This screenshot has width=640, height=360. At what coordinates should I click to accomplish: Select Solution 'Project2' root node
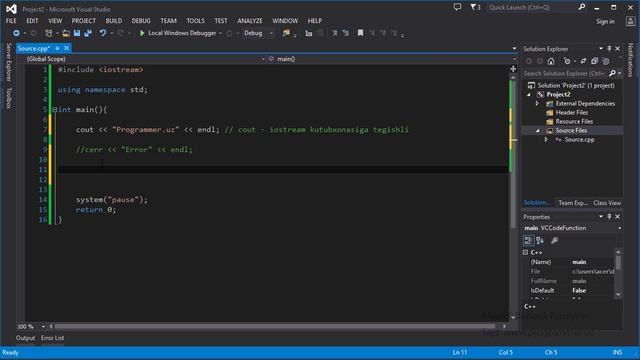coord(576,85)
